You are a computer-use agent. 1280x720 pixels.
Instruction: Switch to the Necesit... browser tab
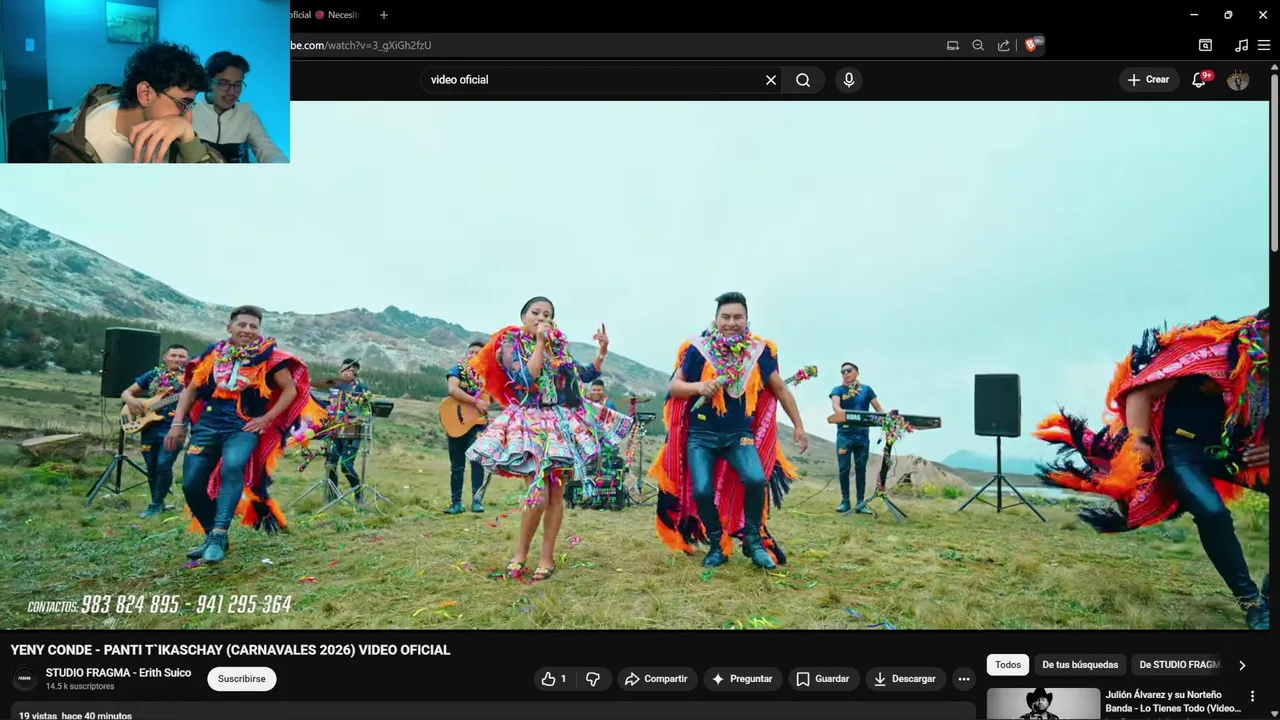336,15
